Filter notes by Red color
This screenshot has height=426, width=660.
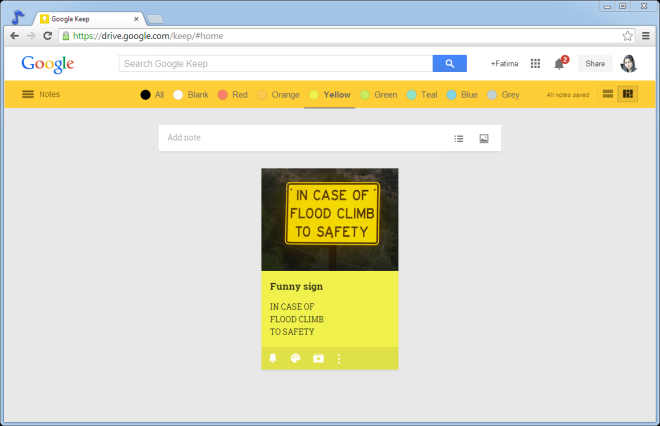(x=232, y=95)
